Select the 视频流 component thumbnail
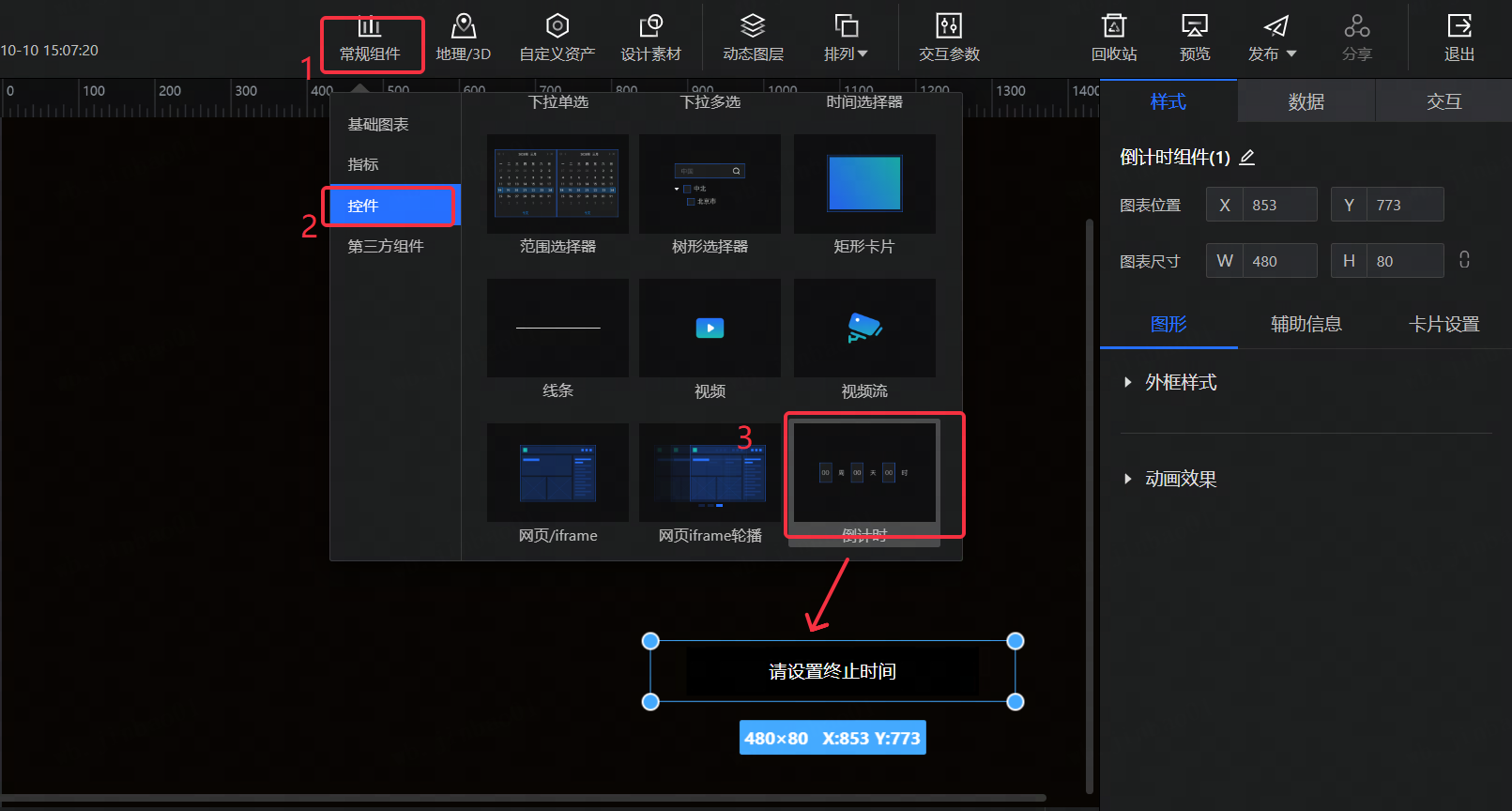 tap(864, 329)
